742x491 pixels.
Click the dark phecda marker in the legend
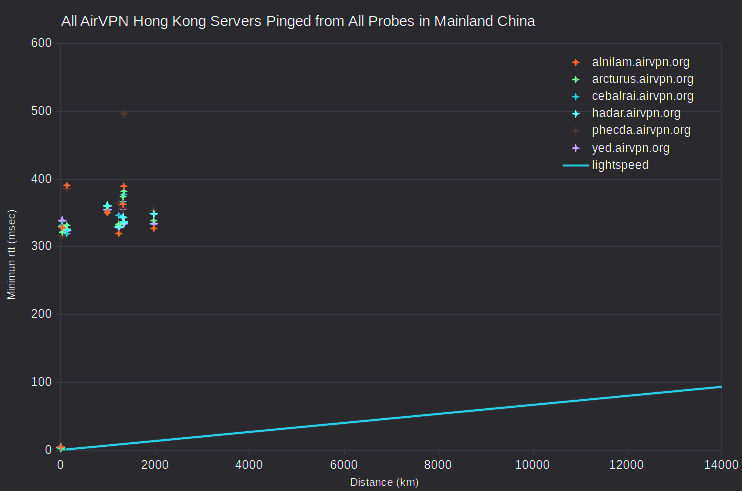tap(575, 131)
